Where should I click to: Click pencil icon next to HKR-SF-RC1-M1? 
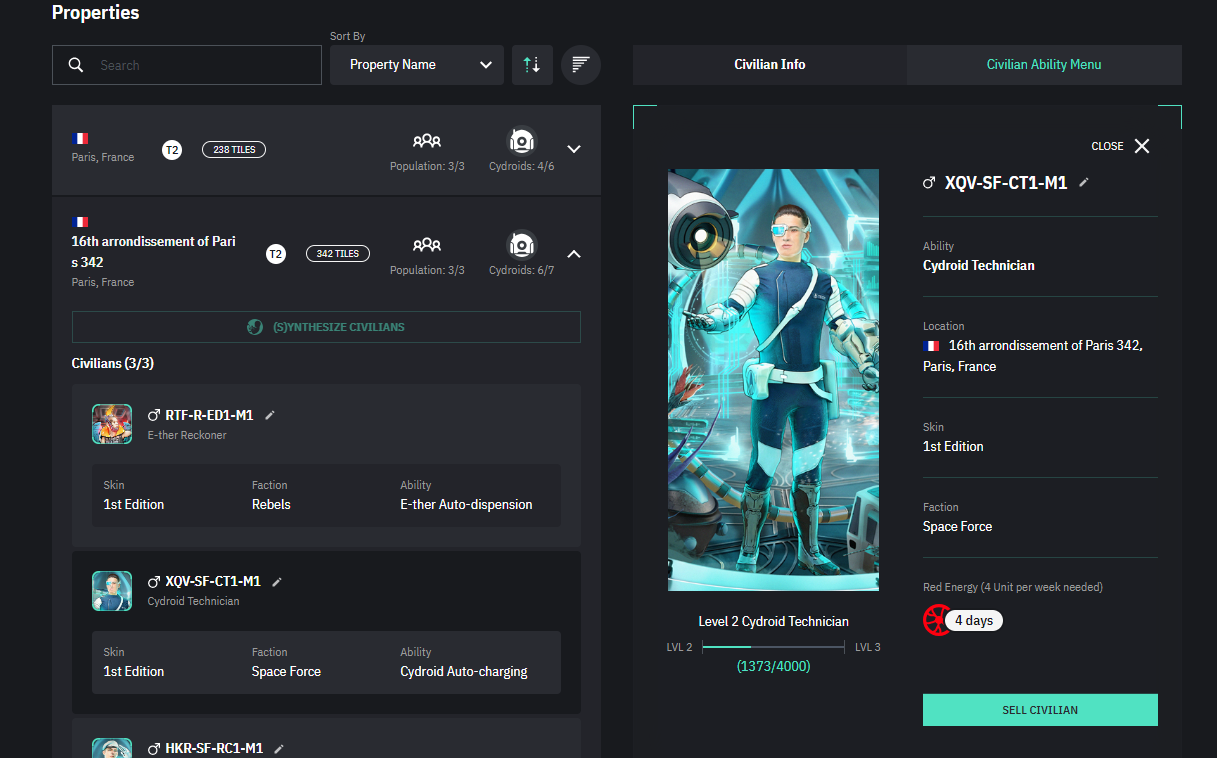click(x=279, y=748)
